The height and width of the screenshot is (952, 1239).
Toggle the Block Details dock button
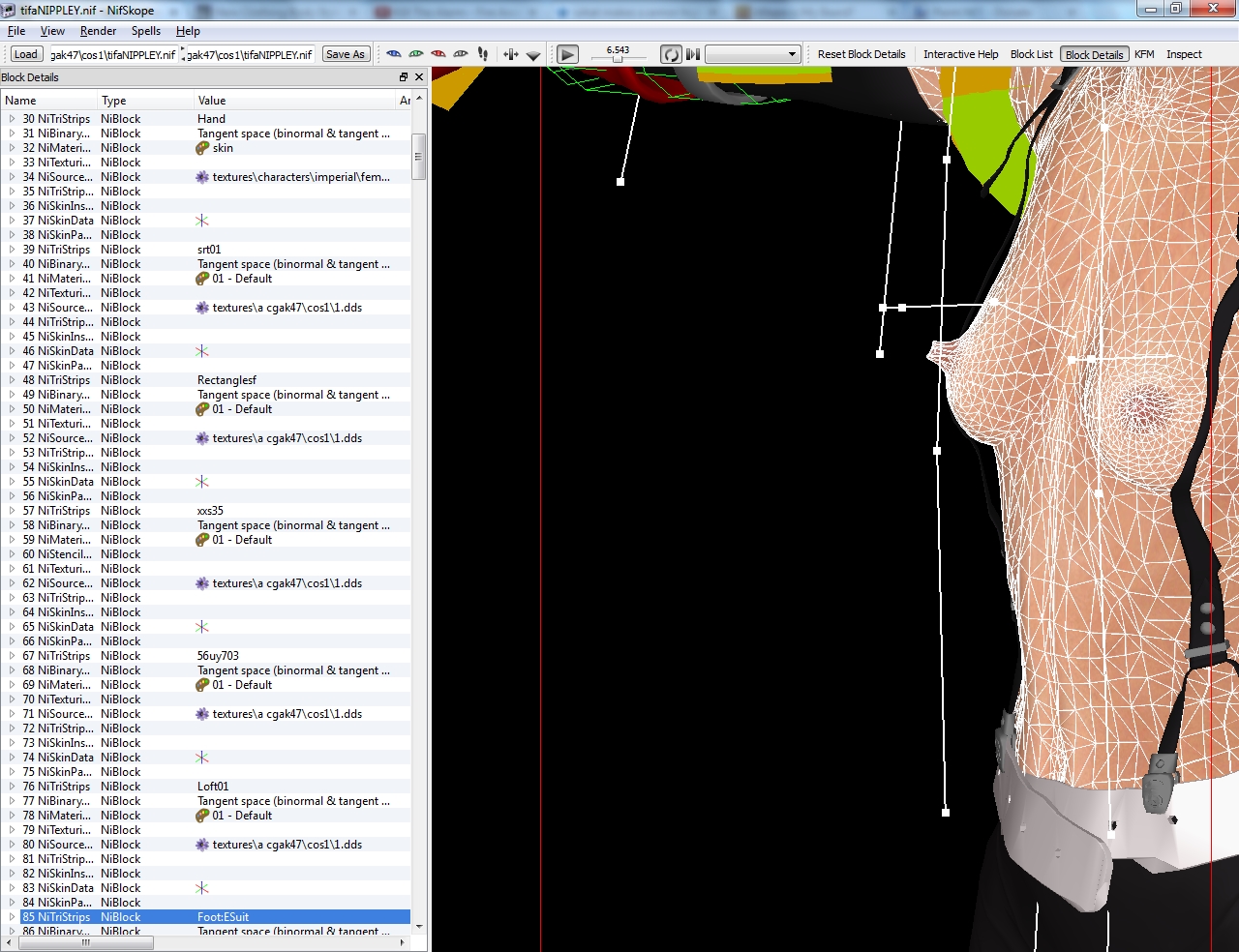point(1095,54)
